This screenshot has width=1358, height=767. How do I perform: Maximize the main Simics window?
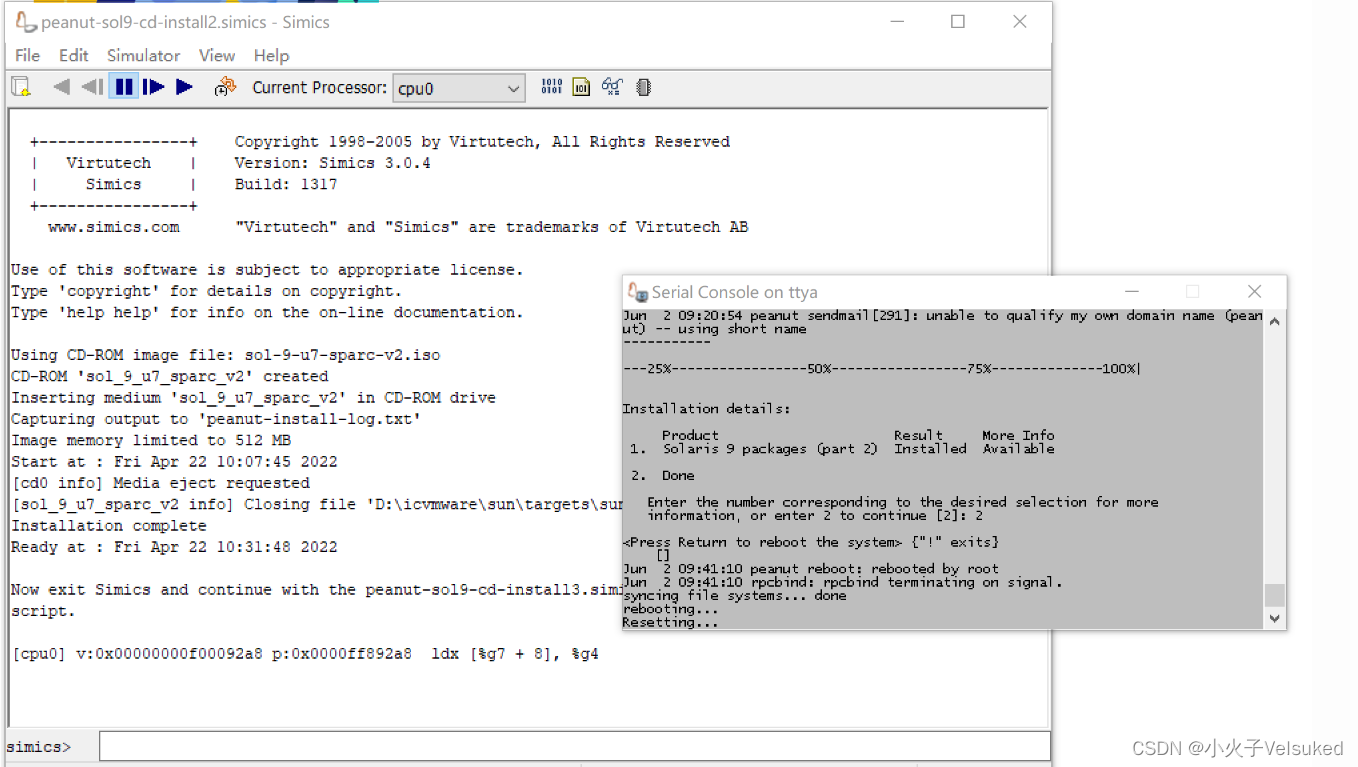(958, 21)
